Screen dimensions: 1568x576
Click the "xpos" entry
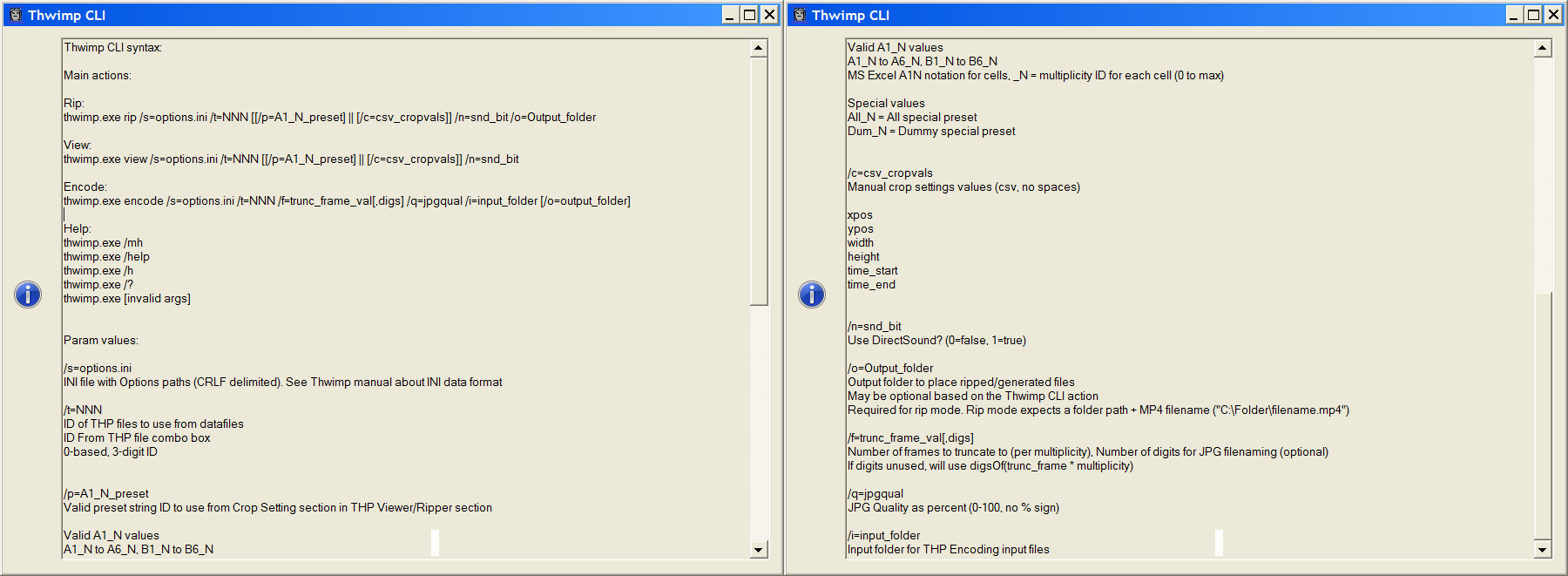(x=860, y=215)
